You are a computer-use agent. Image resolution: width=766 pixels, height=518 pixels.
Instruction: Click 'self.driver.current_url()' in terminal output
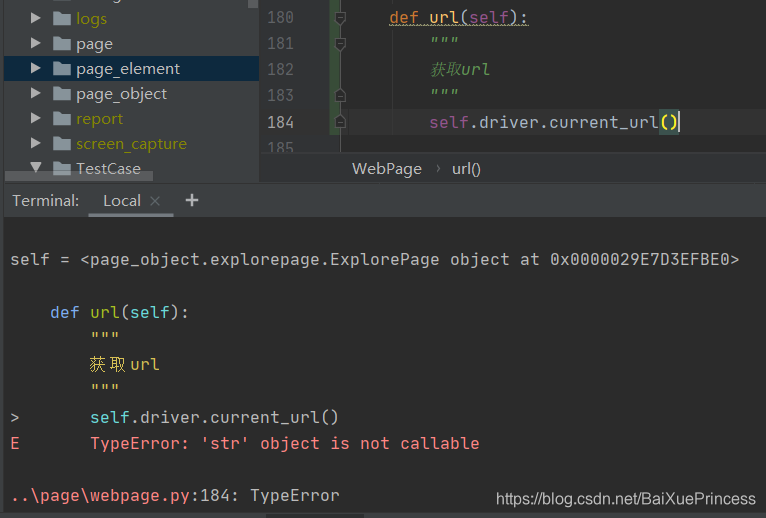pos(214,417)
